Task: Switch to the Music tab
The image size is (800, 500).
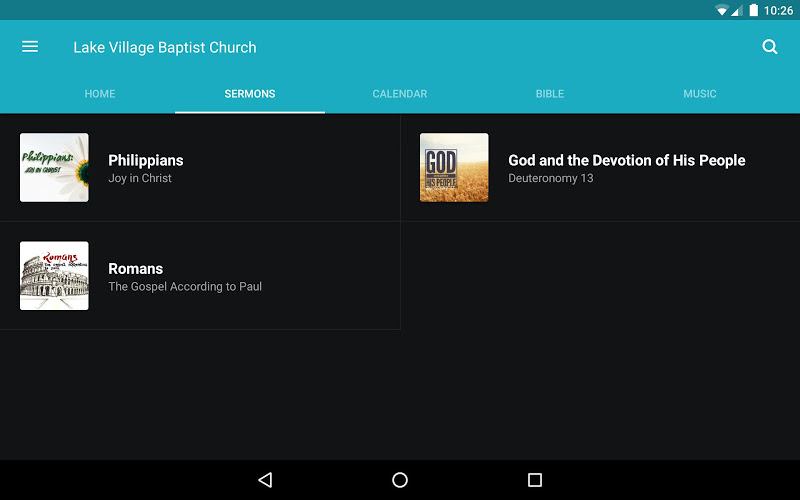Action: pos(700,94)
